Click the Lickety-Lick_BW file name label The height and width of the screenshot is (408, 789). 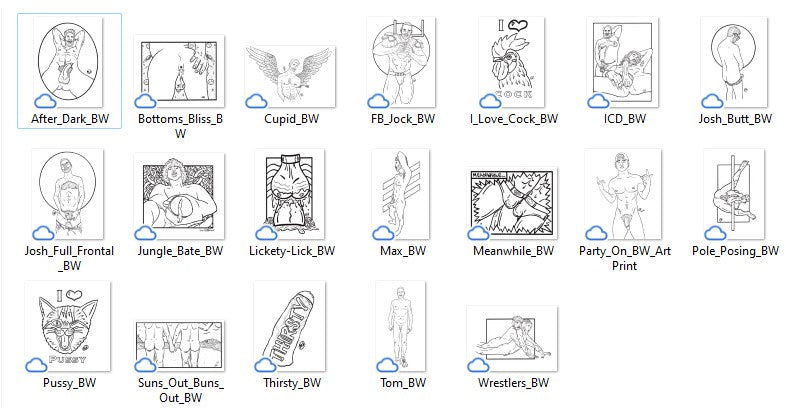[292, 251]
